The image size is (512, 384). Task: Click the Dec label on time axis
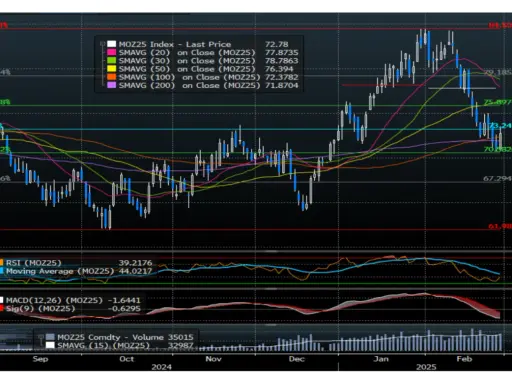point(297,359)
